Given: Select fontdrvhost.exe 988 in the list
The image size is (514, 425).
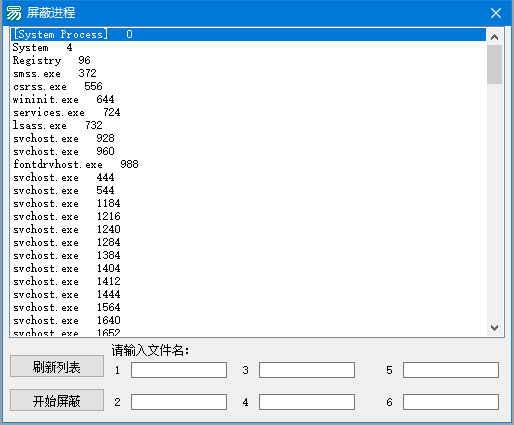Looking at the screenshot, I should coord(248,164).
